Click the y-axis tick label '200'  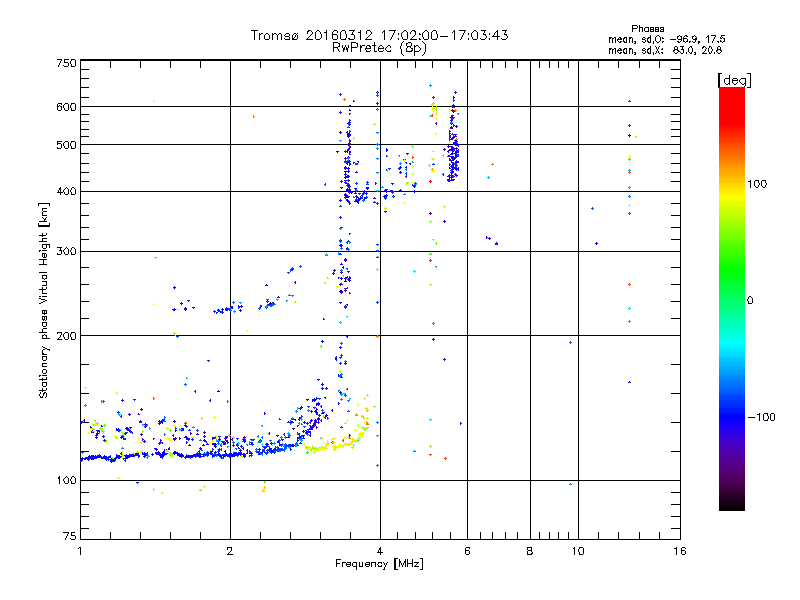point(66,336)
